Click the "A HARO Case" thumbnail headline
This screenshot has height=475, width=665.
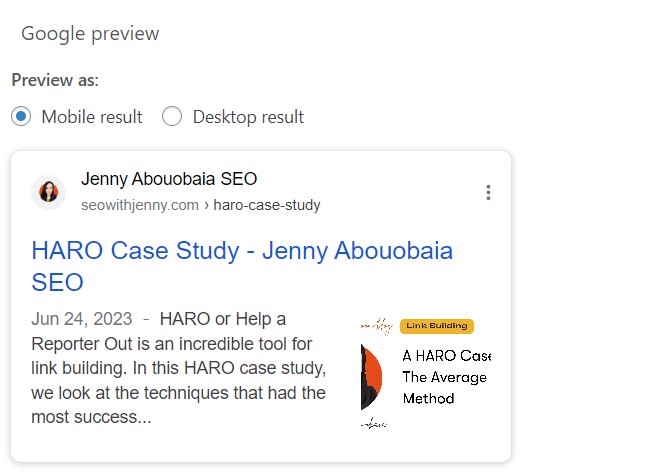tap(446, 355)
